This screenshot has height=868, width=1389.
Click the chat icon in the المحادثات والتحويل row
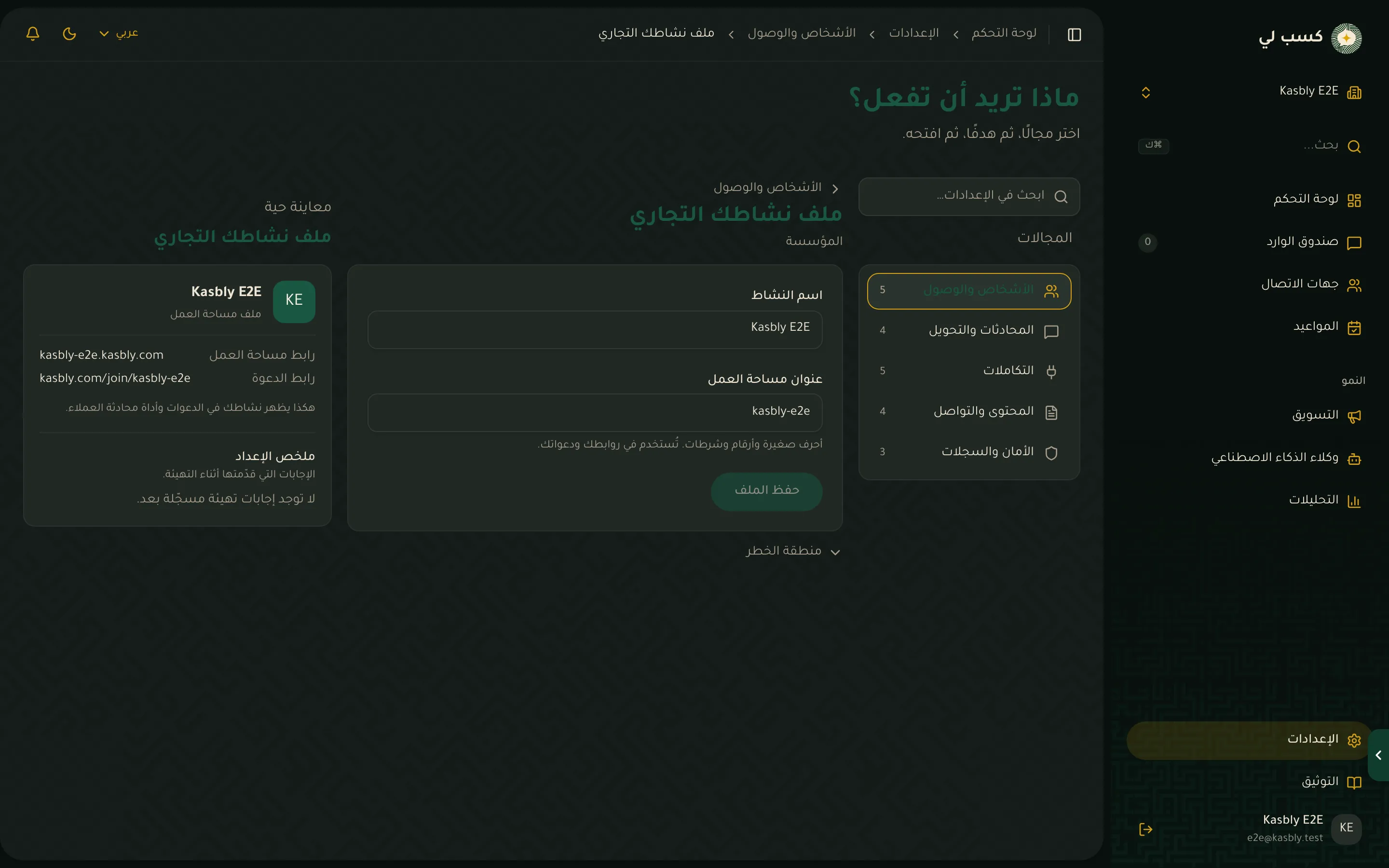tap(1051, 332)
